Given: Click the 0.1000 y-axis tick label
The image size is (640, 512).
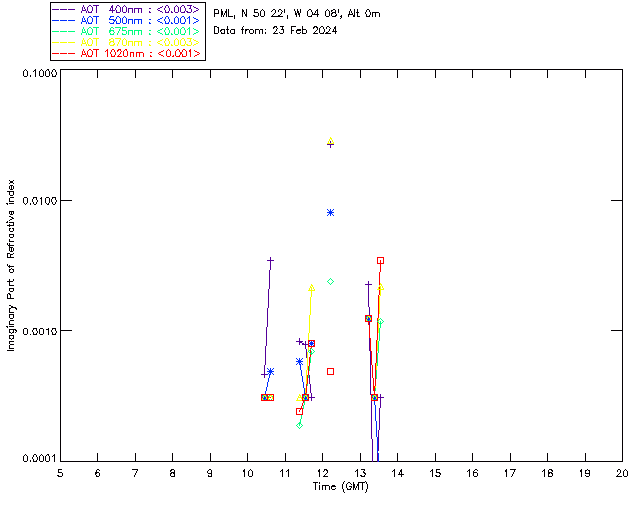Looking at the screenshot, I should [x=39, y=73].
